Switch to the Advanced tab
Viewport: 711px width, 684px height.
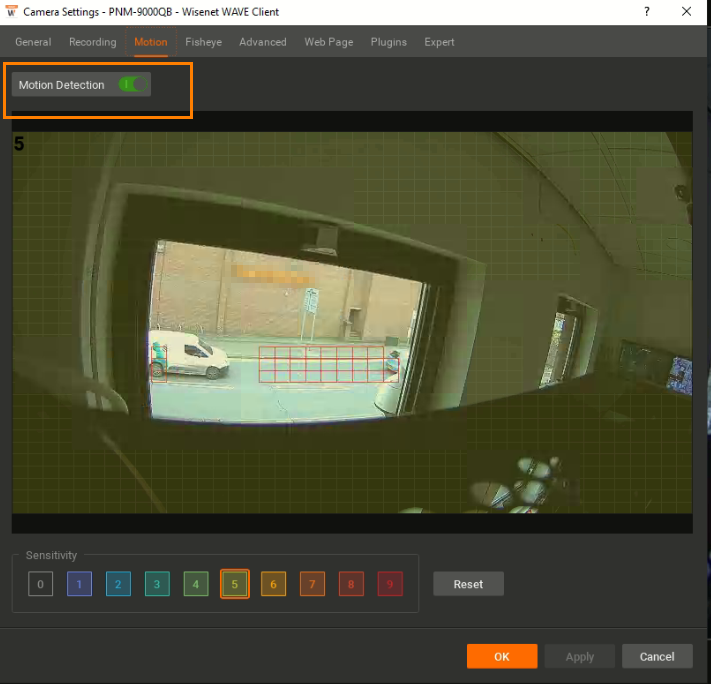click(x=263, y=42)
